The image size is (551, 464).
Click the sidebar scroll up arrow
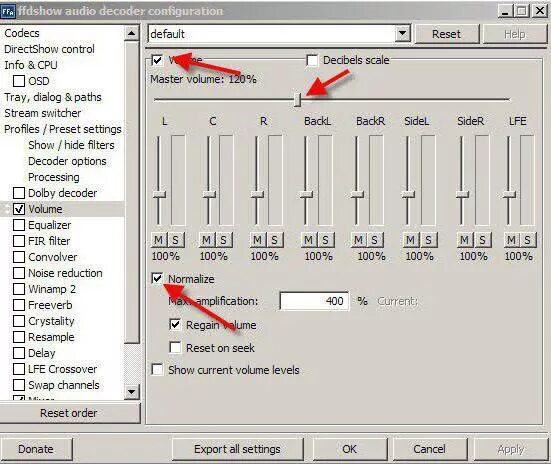click(x=132, y=33)
